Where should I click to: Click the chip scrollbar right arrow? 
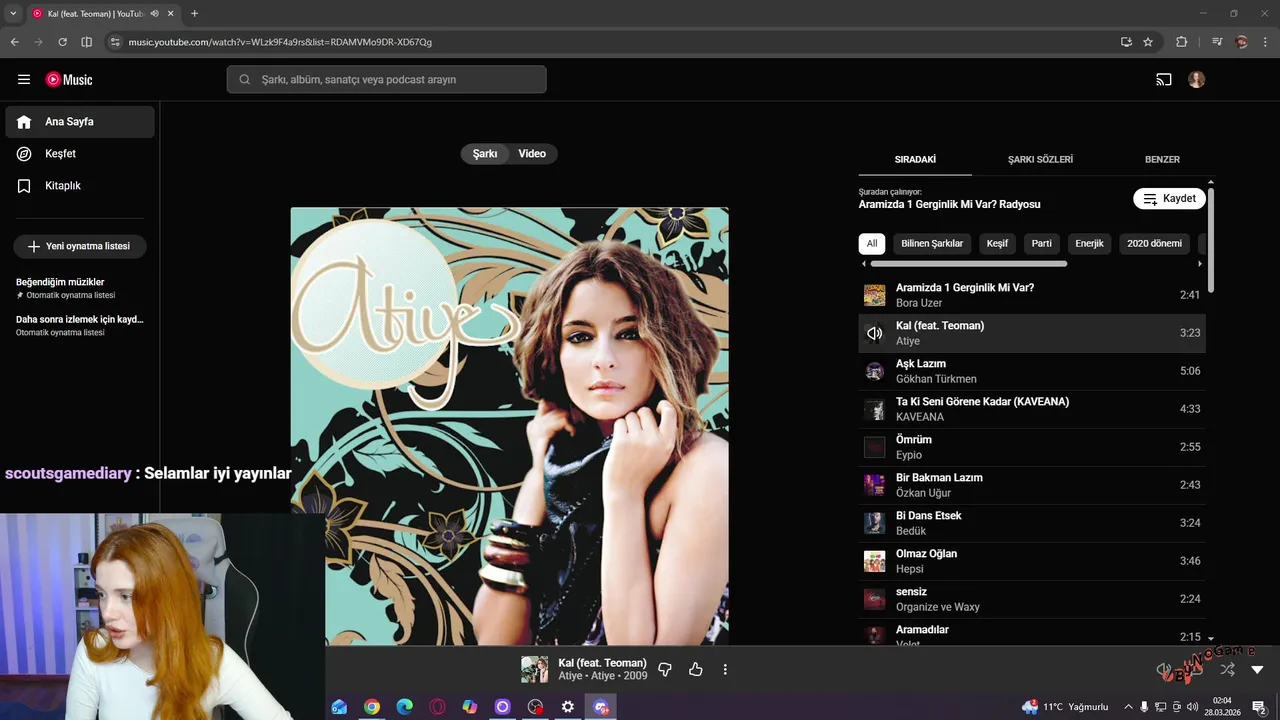(1200, 264)
